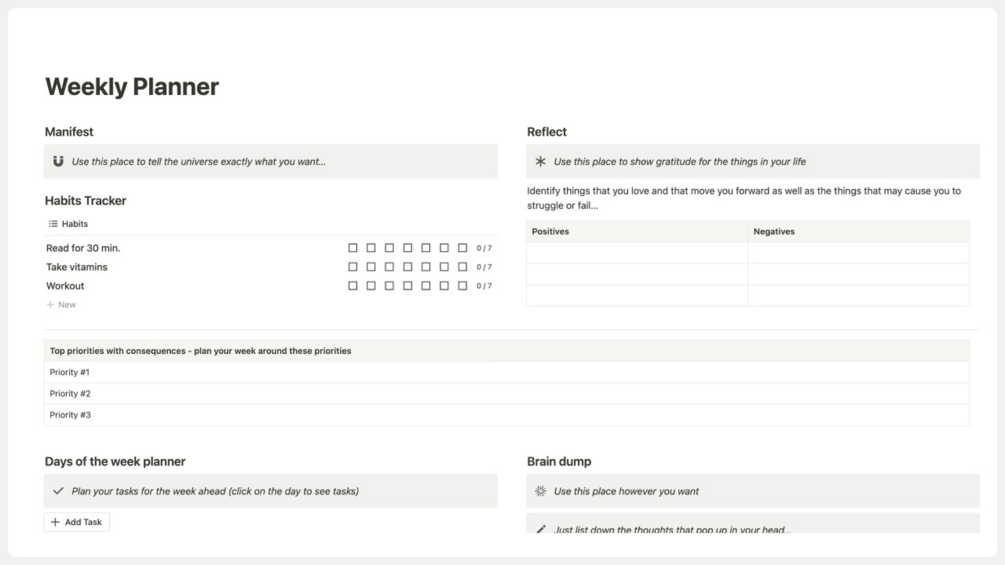Click the plus icon beside New habit
The width and height of the screenshot is (1005, 565).
50,305
